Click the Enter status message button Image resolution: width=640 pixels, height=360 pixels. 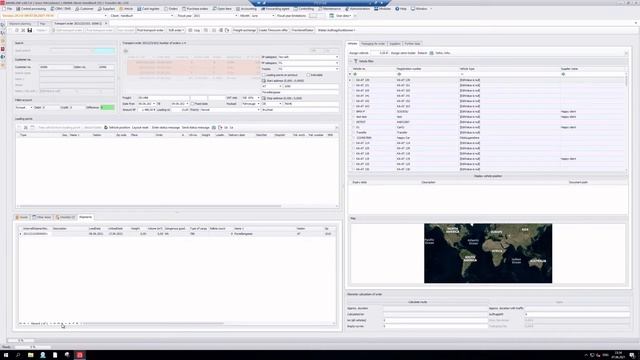(166, 128)
